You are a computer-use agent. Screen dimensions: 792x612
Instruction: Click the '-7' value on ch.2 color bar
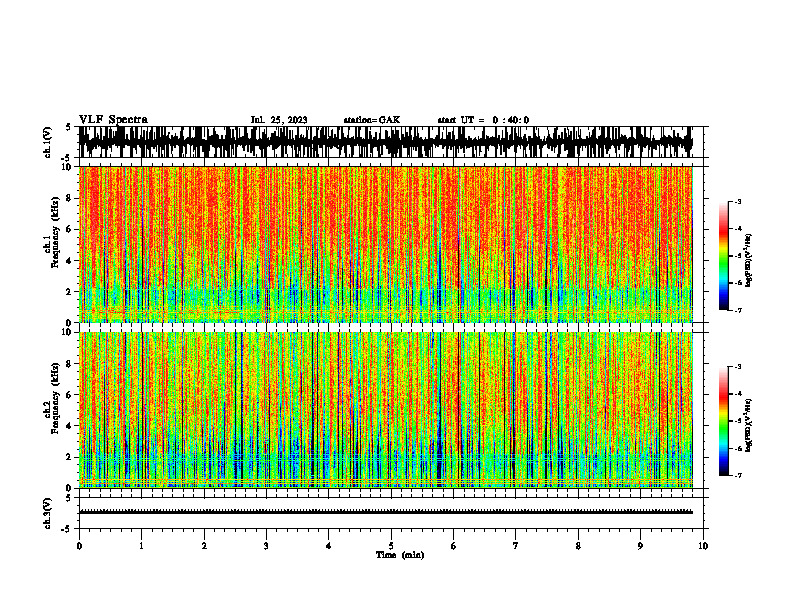click(x=738, y=476)
